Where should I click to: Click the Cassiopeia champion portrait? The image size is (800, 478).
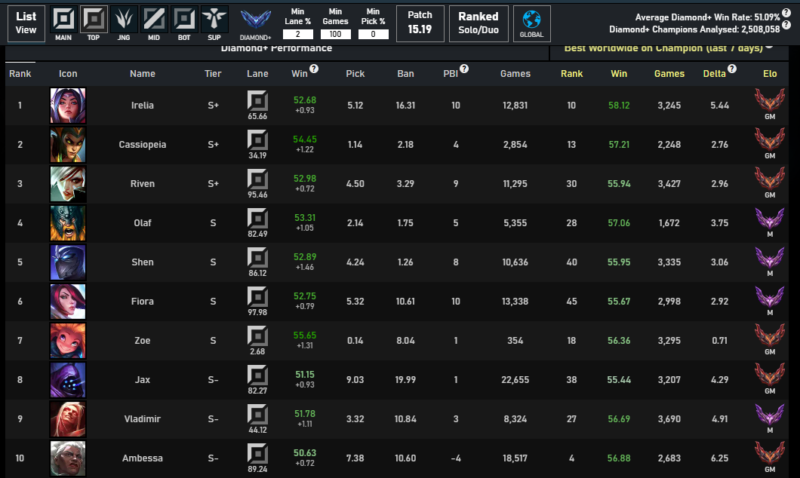click(x=68, y=145)
